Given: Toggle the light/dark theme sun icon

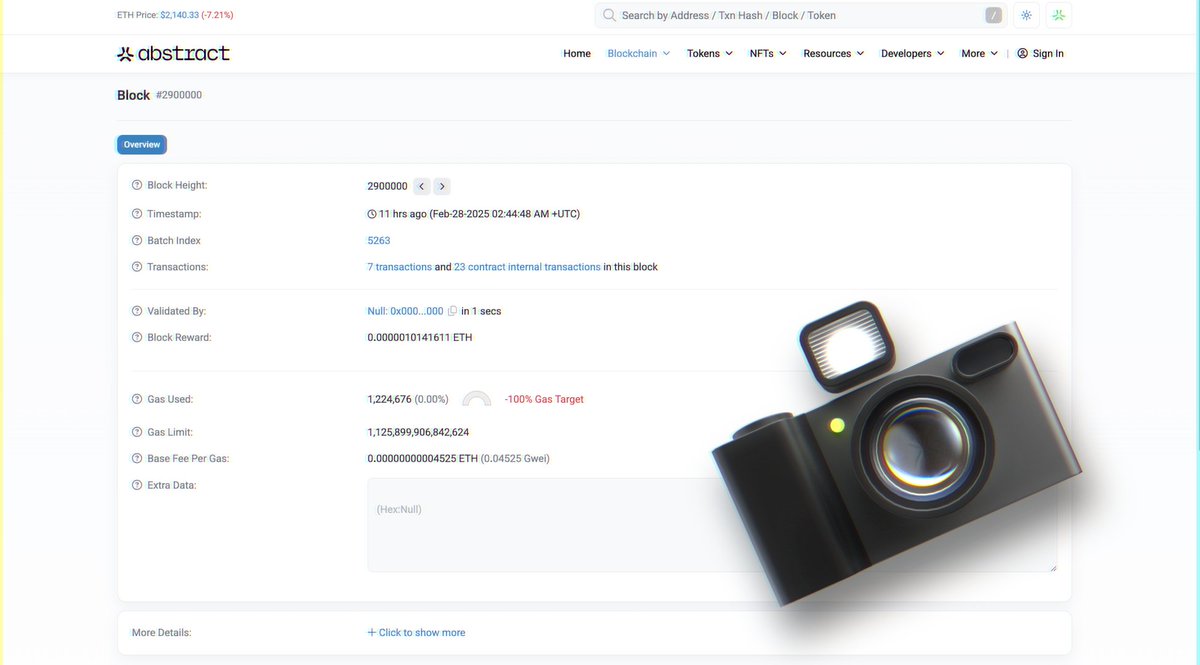Looking at the screenshot, I should [1026, 15].
